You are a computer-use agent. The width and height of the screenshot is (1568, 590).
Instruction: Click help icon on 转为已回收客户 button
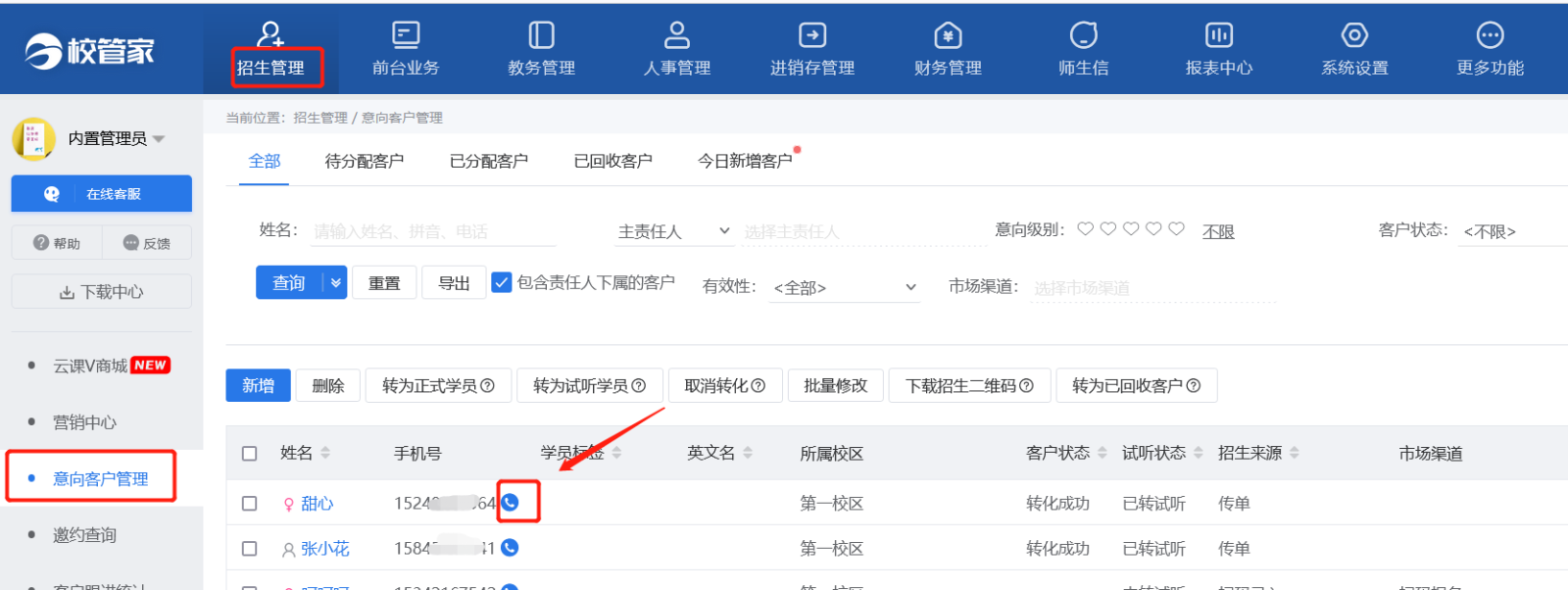point(1193,386)
